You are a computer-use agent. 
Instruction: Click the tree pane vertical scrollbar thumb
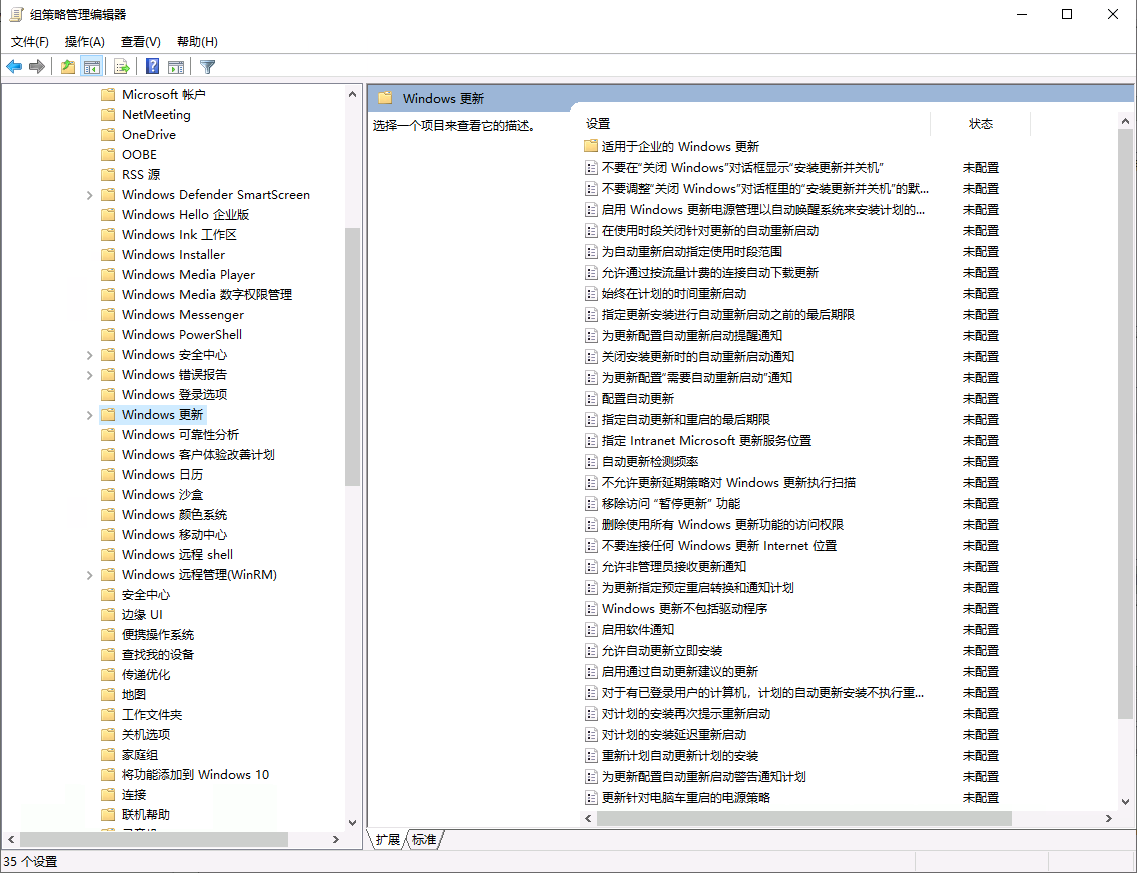click(x=352, y=357)
